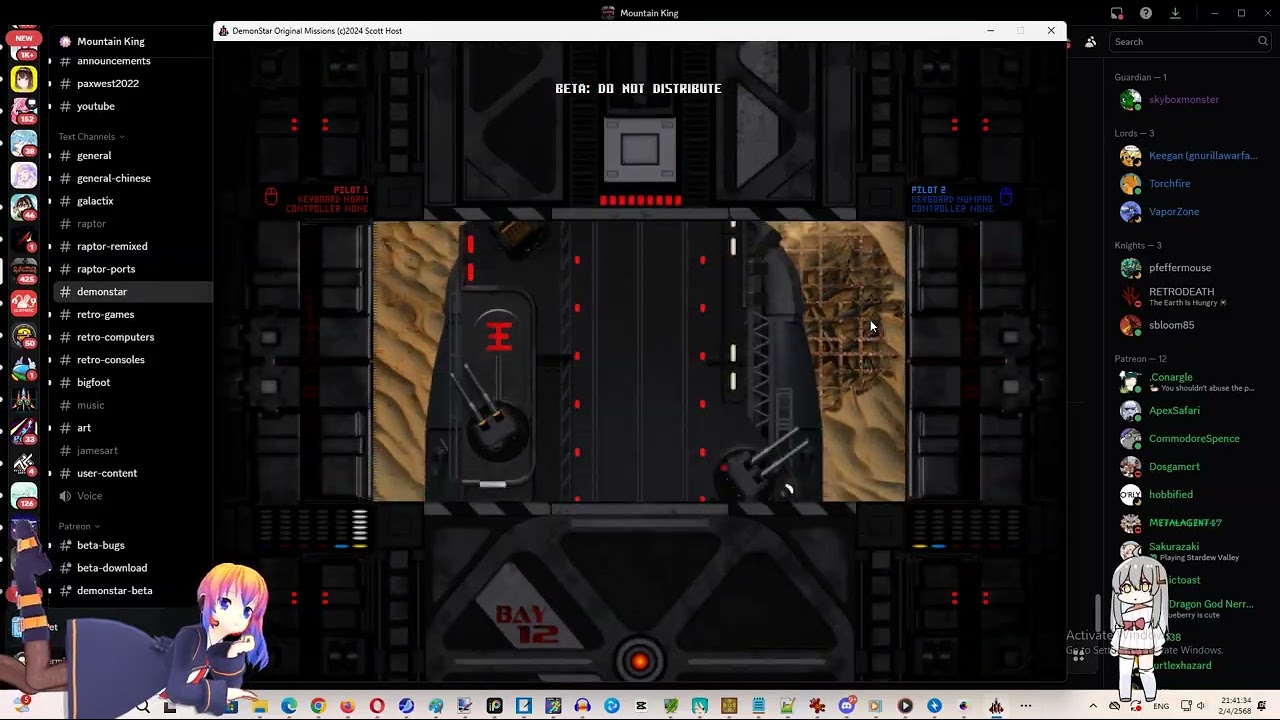Collapse the Patreon channel category

pyautogui.click(x=79, y=526)
